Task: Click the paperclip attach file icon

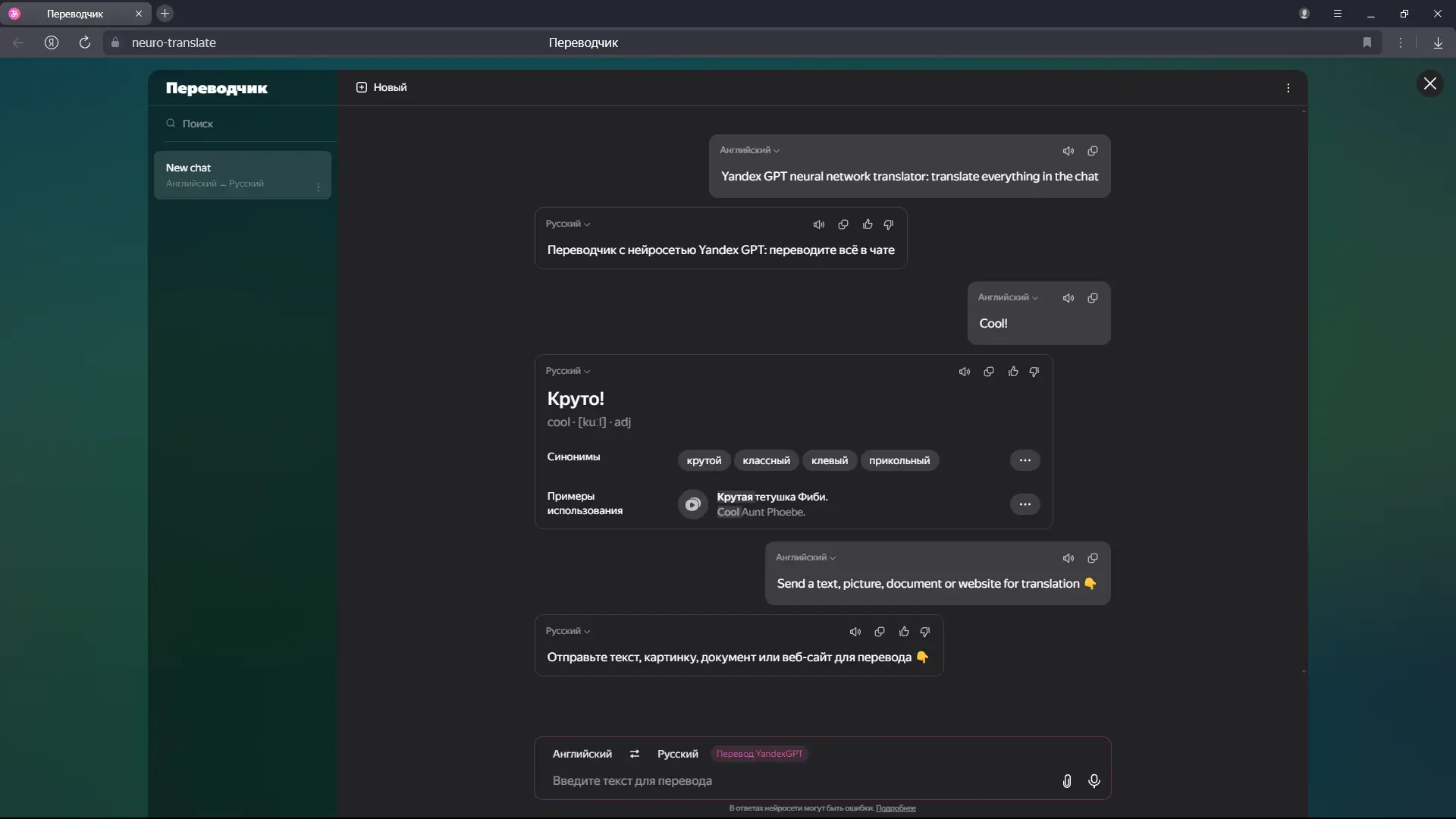Action: pyautogui.click(x=1066, y=780)
